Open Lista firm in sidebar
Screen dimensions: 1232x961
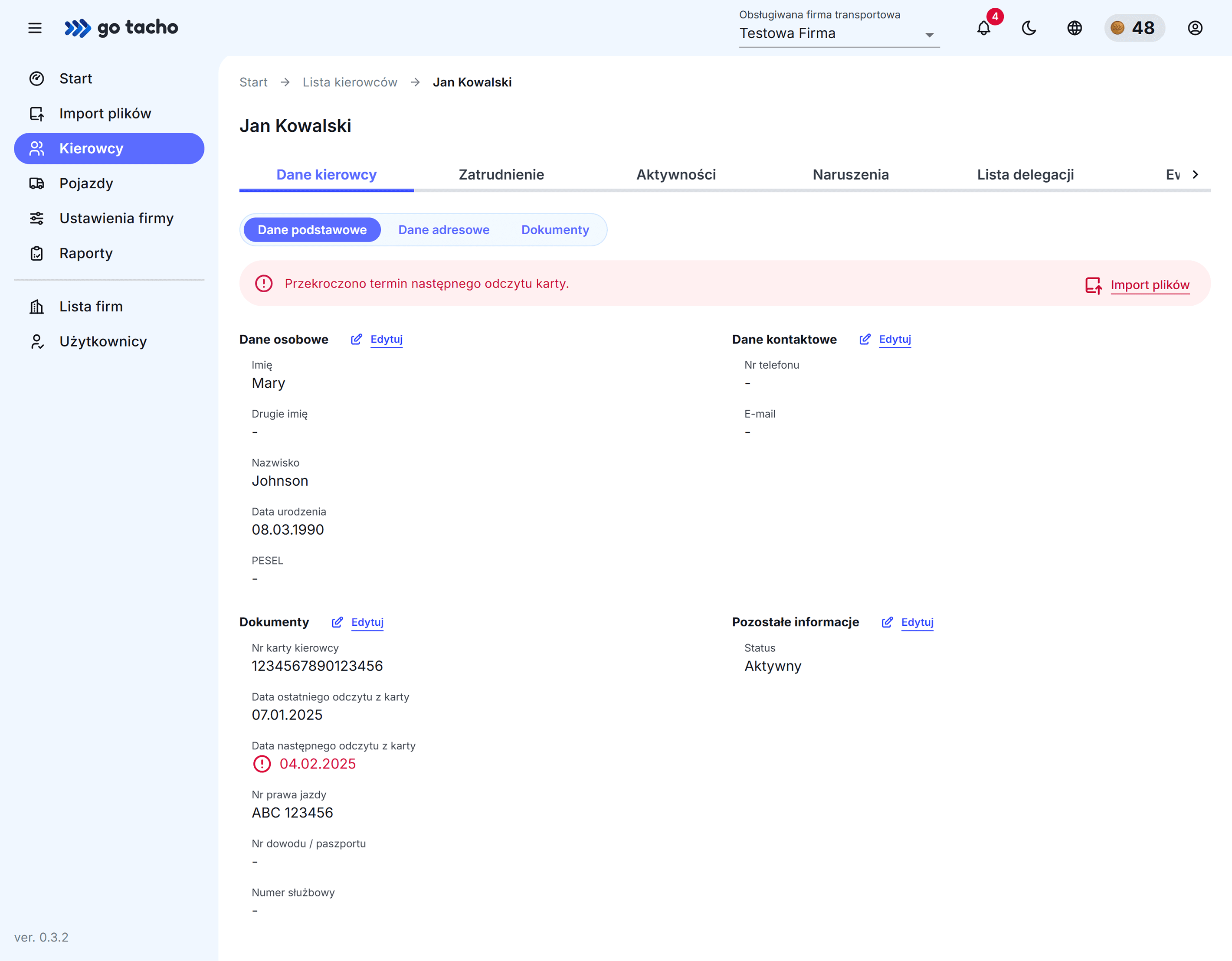pos(109,306)
